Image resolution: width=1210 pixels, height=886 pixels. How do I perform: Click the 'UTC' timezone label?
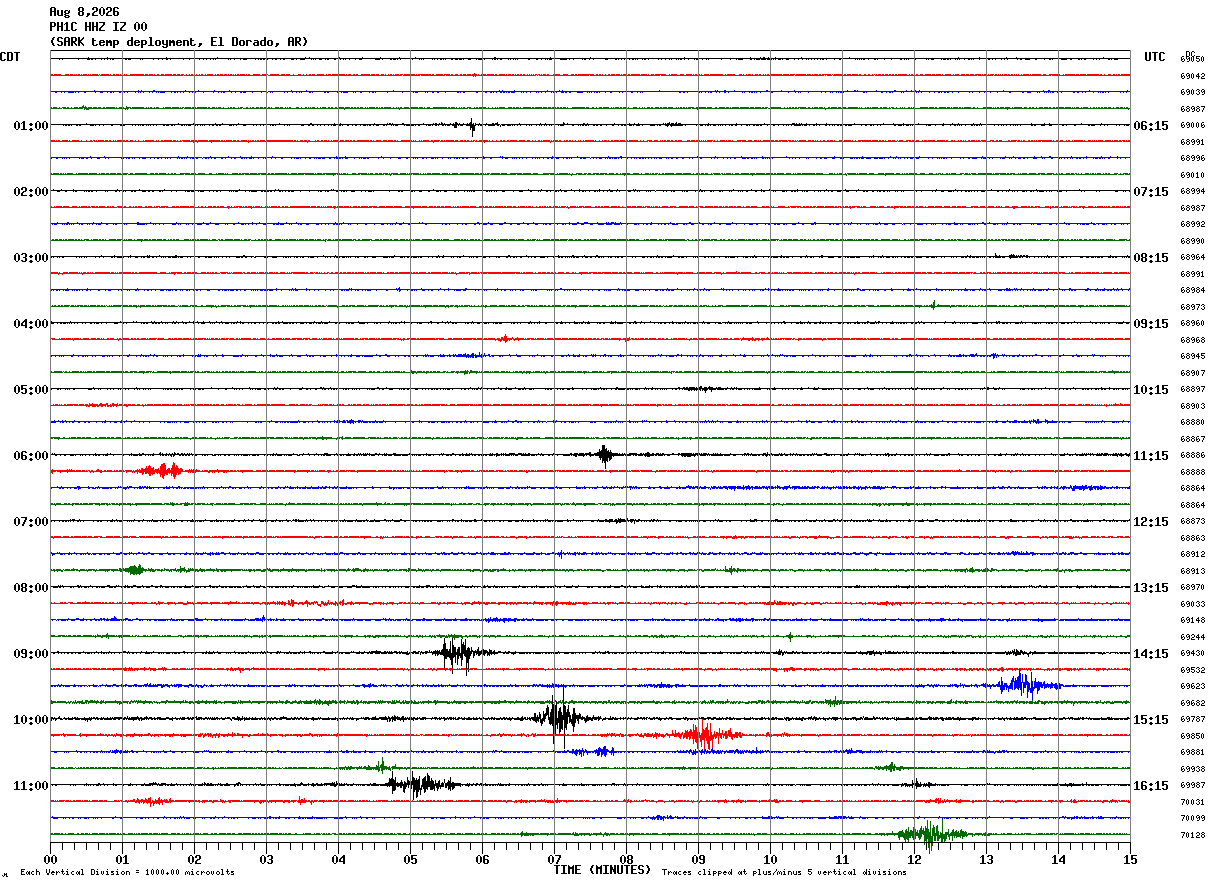pyautogui.click(x=1155, y=57)
